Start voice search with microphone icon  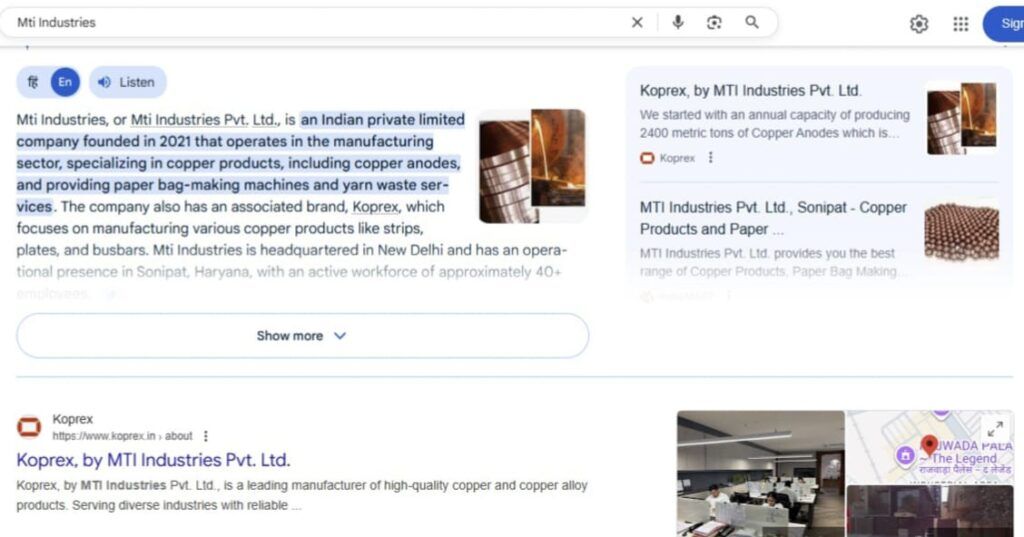(678, 23)
